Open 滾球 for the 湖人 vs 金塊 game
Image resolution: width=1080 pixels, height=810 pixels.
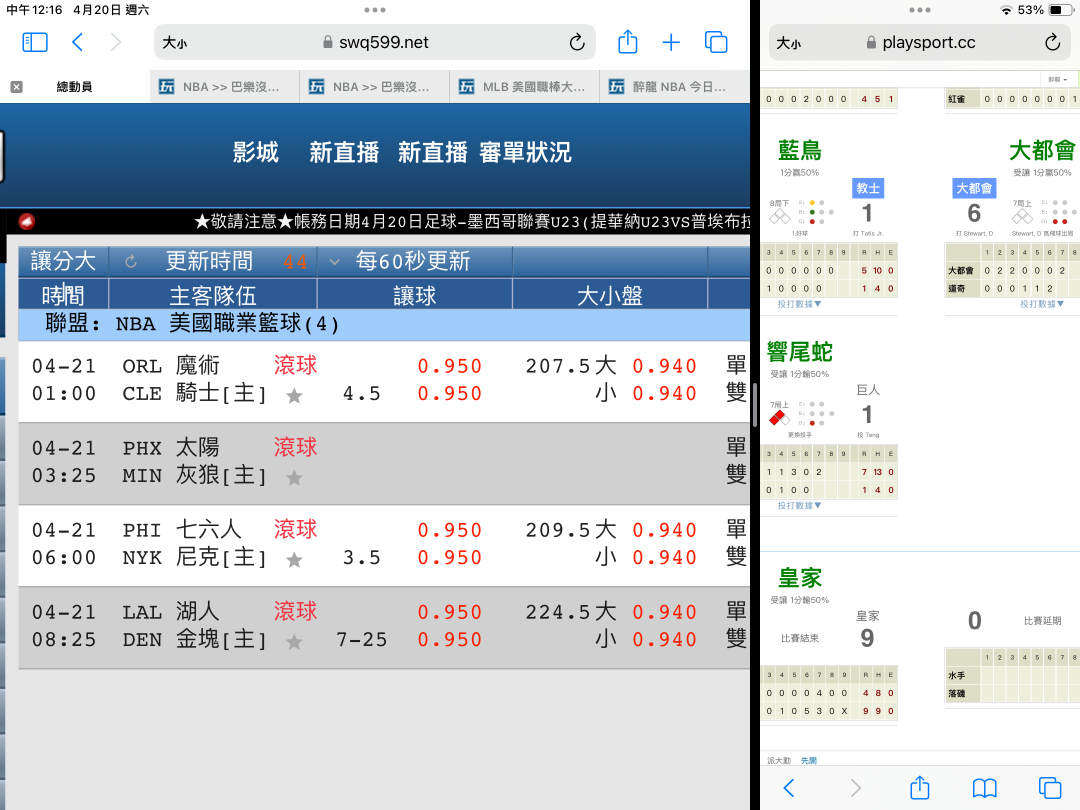point(295,611)
